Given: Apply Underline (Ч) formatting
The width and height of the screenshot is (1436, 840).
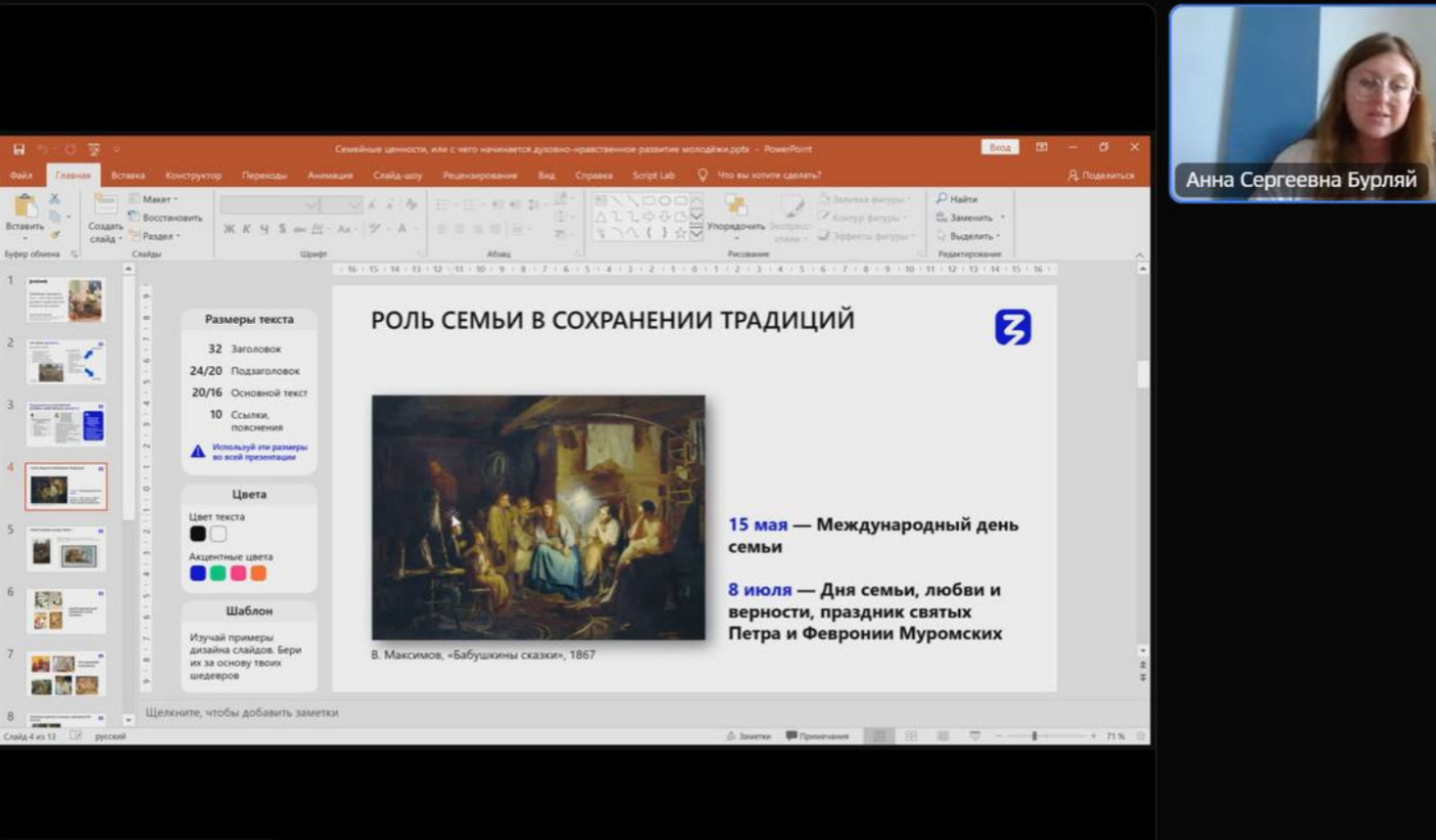Looking at the screenshot, I should point(263,229).
